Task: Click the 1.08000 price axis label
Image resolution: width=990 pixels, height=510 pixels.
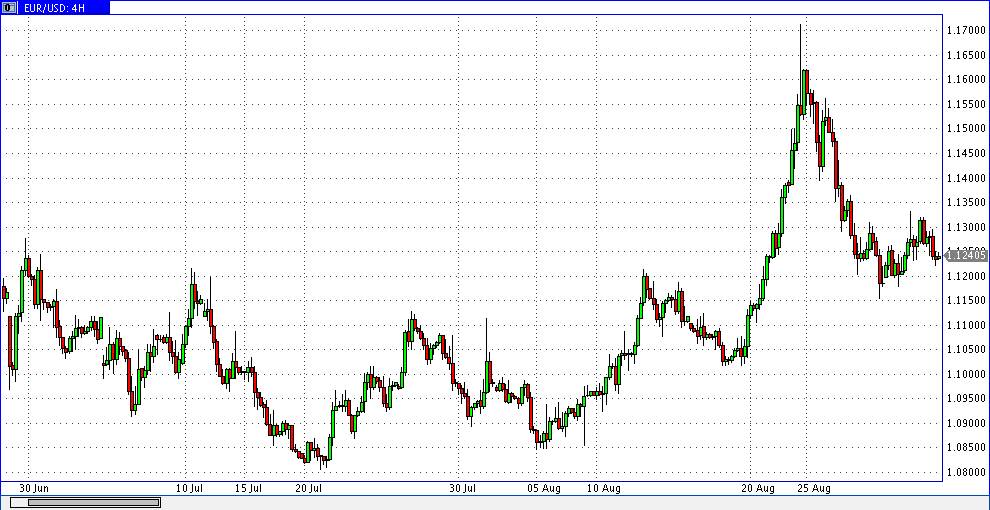Action: [966, 473]
